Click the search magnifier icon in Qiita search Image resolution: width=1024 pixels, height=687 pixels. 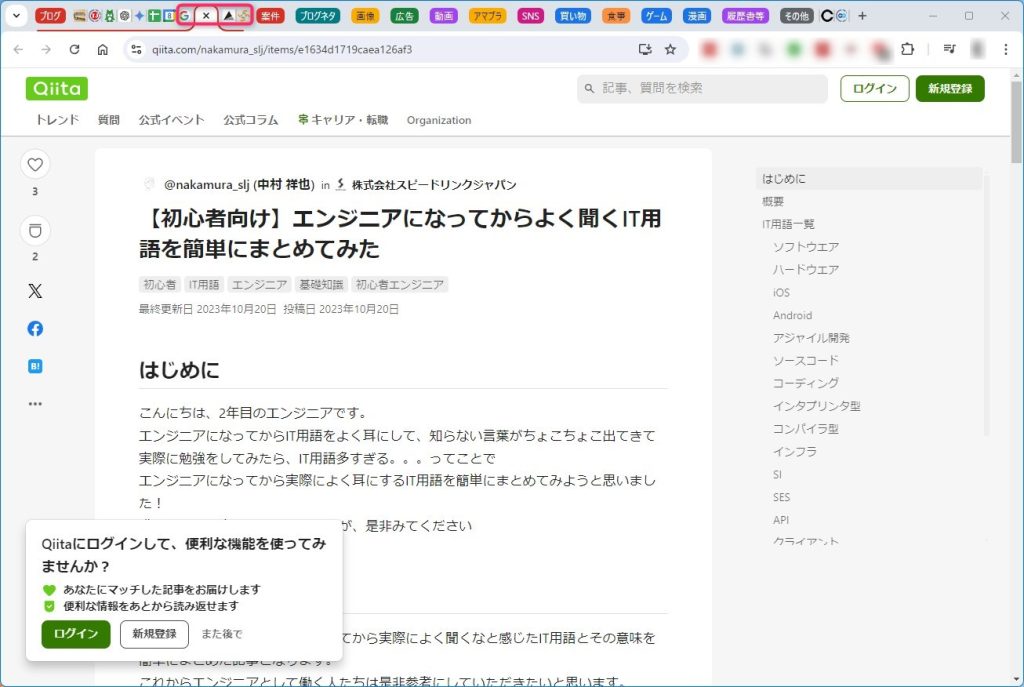tap(590, 88)
